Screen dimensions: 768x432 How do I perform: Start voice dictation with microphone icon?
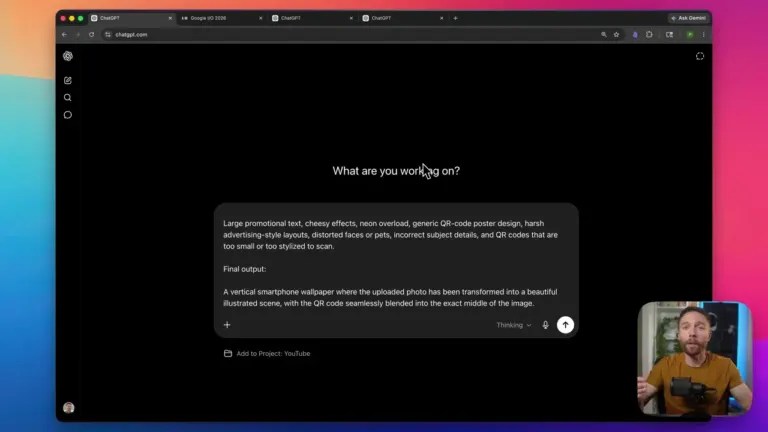tap(545, 325)
